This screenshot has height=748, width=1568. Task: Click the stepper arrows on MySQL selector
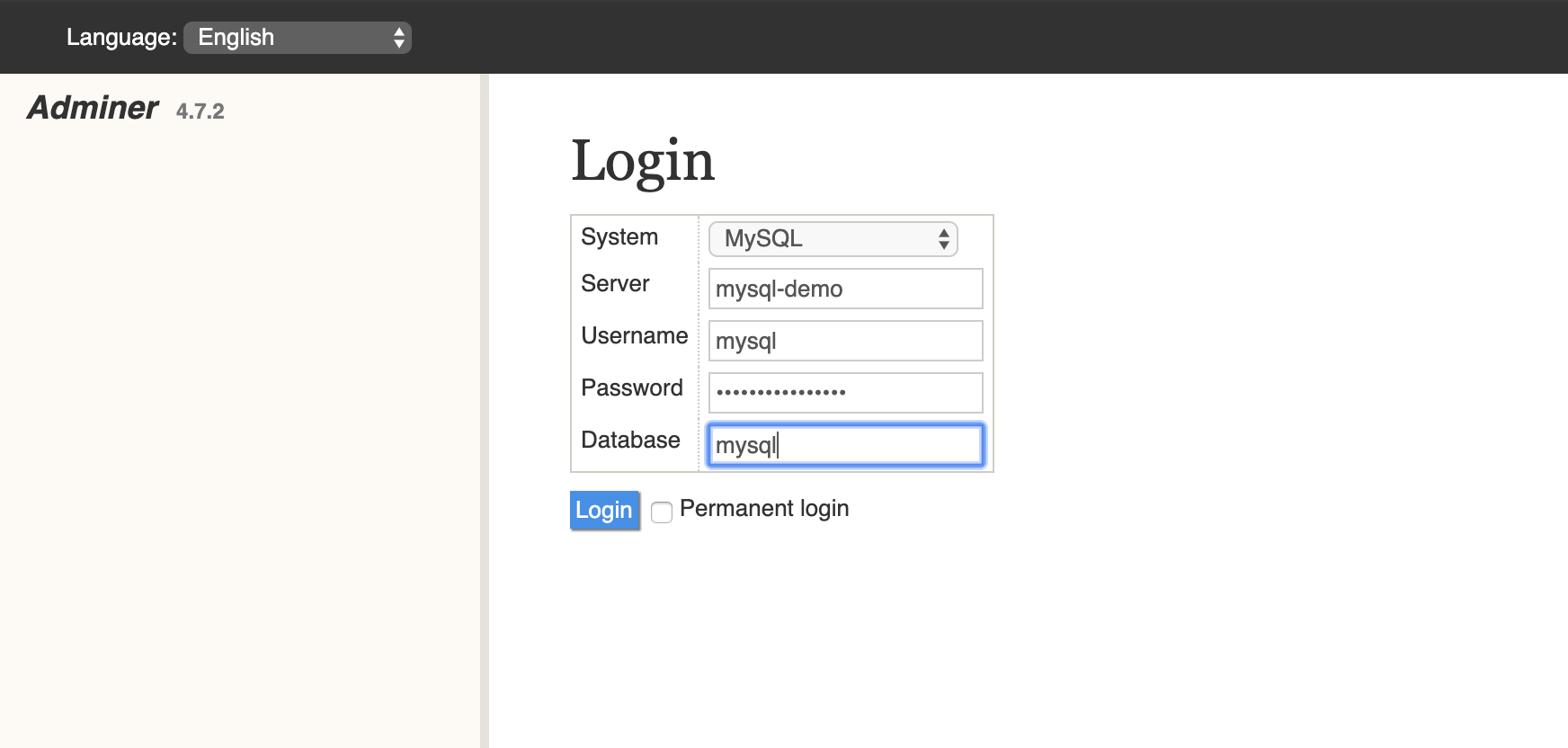pos(943,239)
